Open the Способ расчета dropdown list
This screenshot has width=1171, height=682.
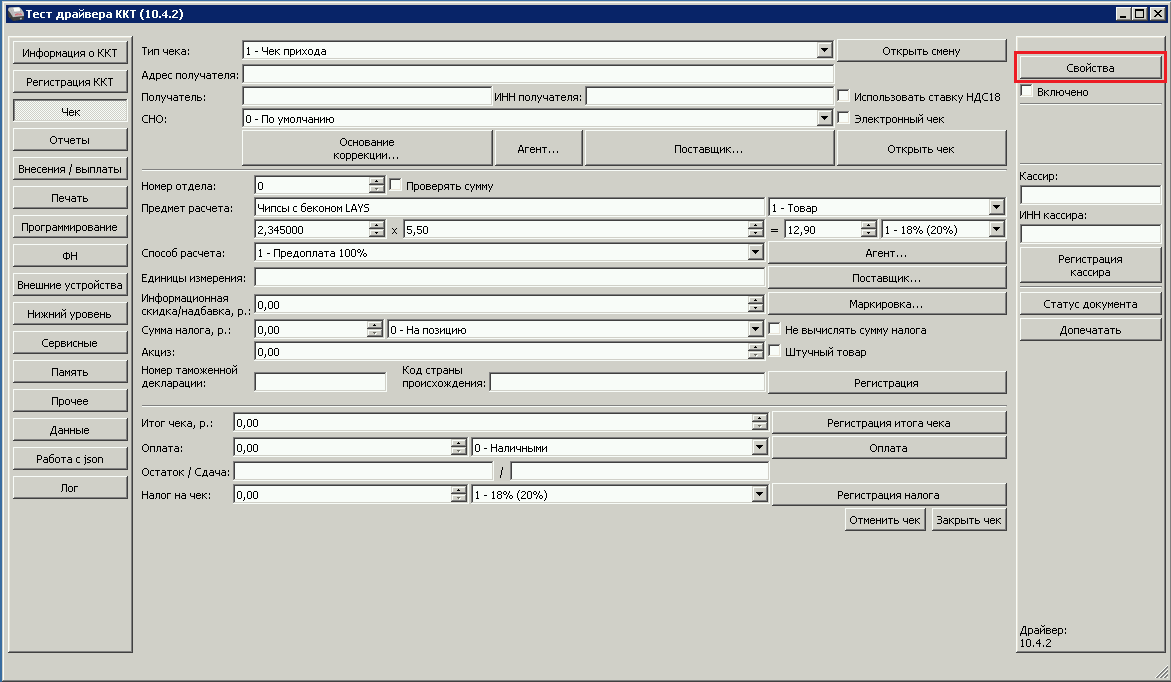tap(756, 253)
